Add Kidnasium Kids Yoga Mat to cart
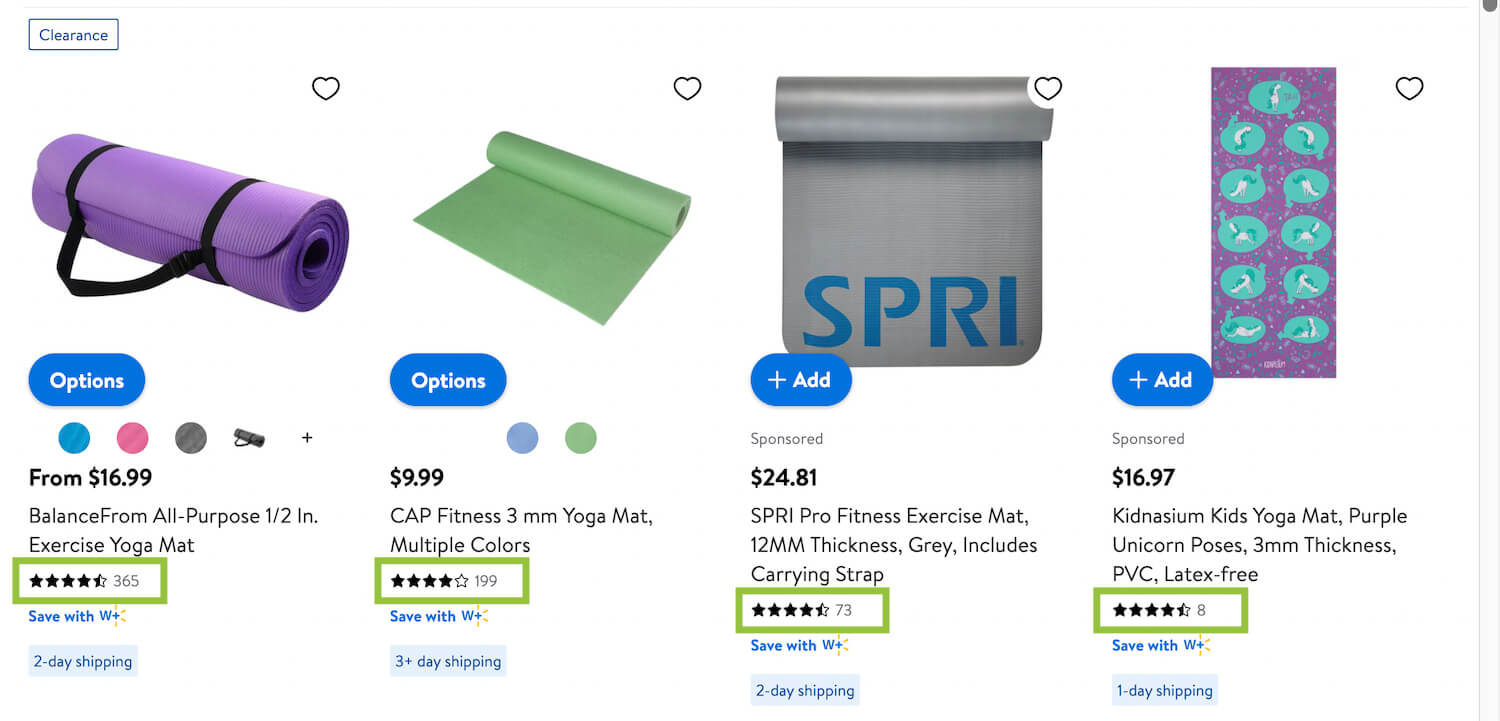 click(1161, 380)
